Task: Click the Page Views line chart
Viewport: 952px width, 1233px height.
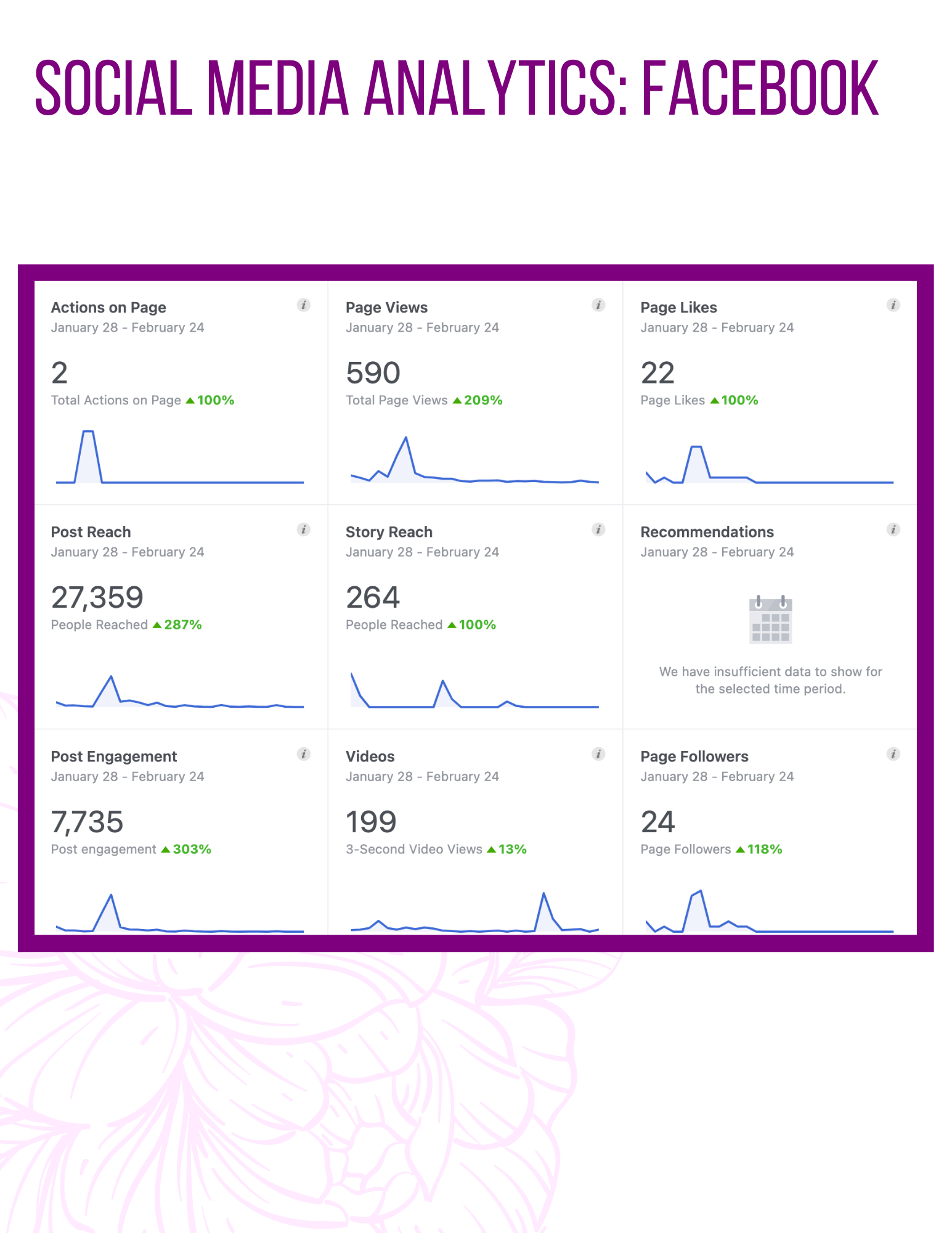Action: pos(474,459)
